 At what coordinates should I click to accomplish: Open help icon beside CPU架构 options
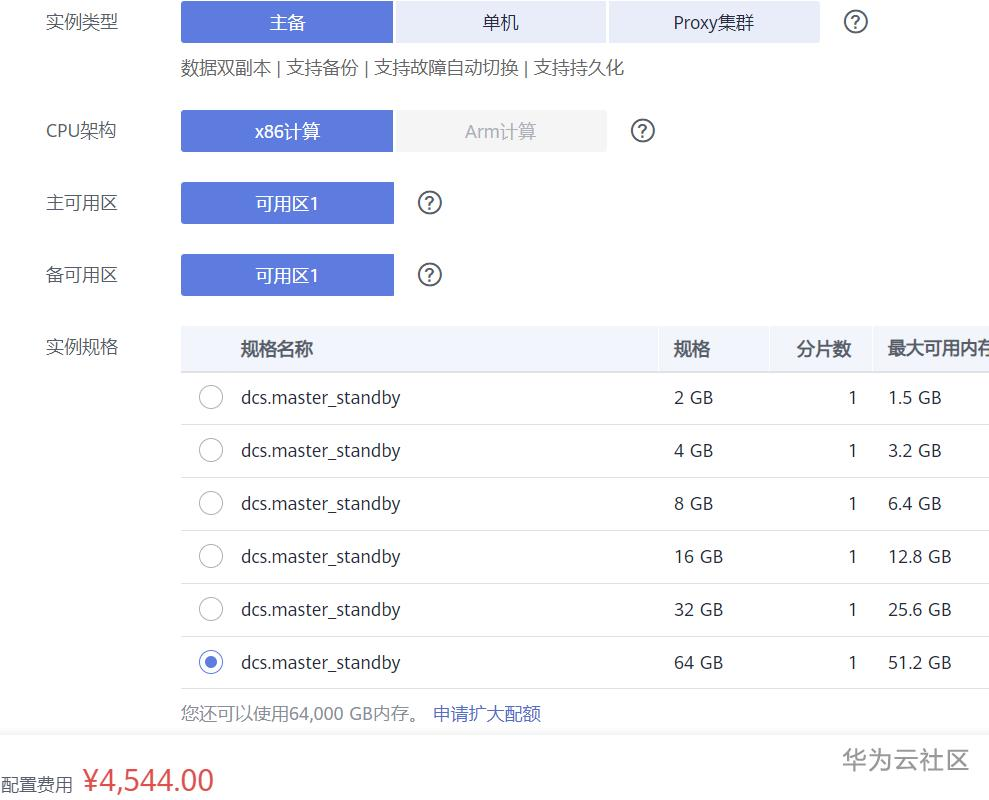[643, 131]
